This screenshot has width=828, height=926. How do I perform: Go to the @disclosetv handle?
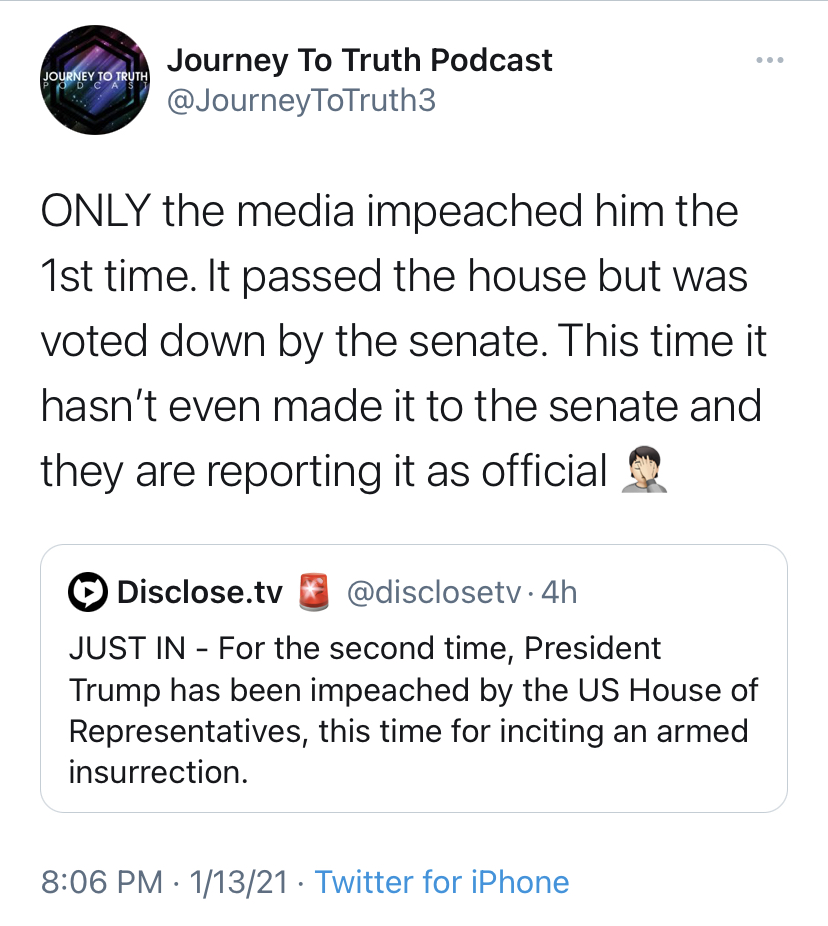[433, 593]
